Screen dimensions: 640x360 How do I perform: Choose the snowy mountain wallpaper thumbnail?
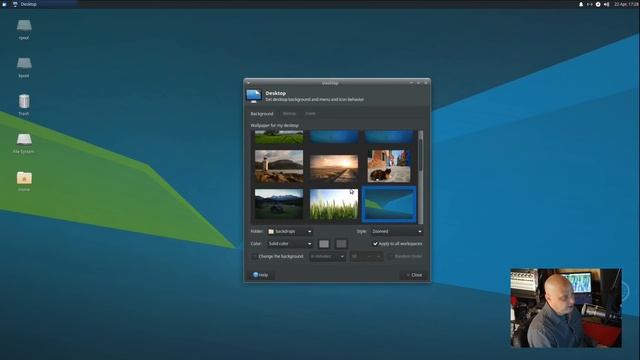pyautogui.click(x=279, y=204)
